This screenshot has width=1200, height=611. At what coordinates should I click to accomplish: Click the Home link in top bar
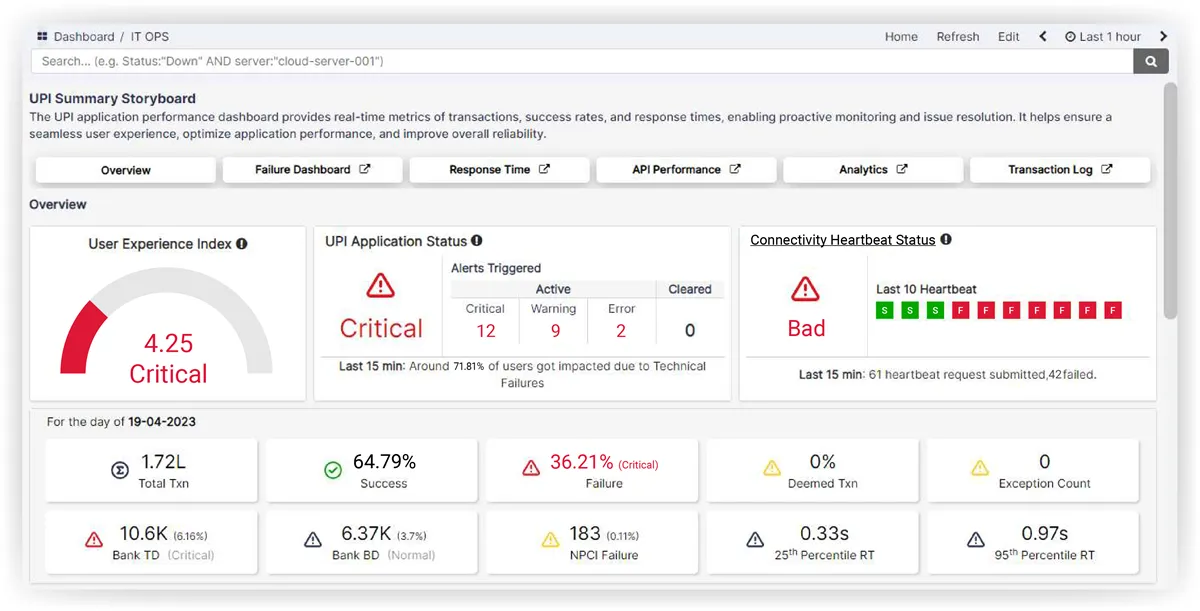click(x=901, y=37)
